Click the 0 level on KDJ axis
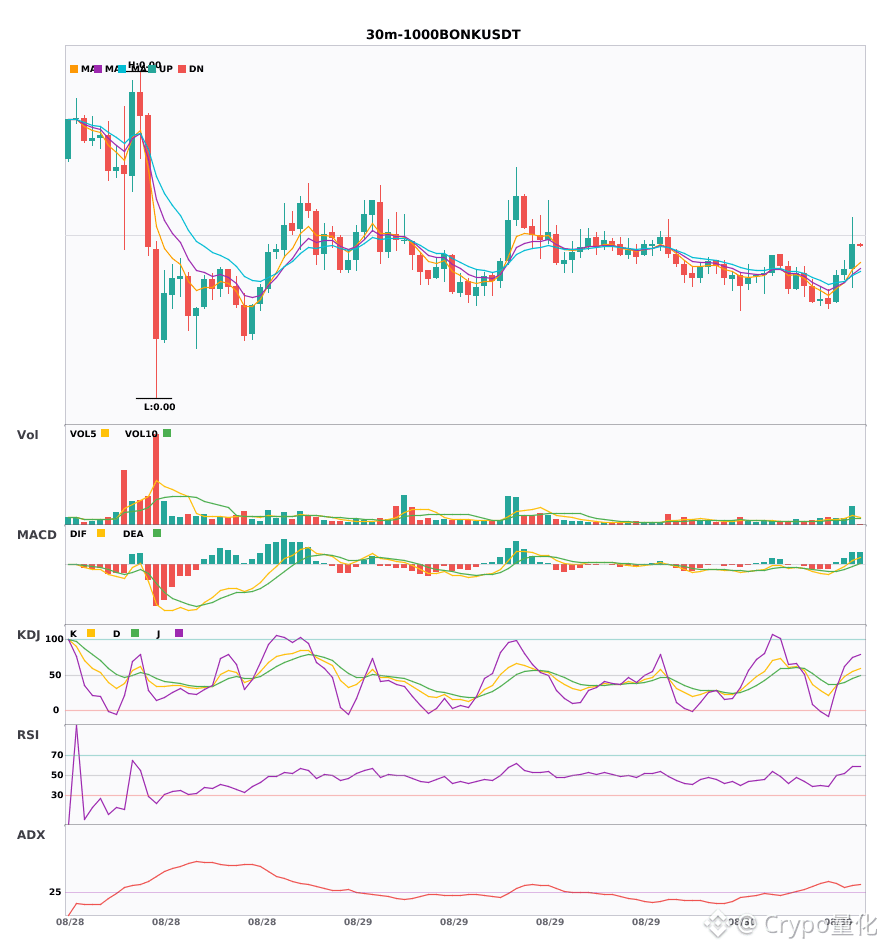Image resolution: width=885 pixels, height=950 pixels. [x=56, y=710]
